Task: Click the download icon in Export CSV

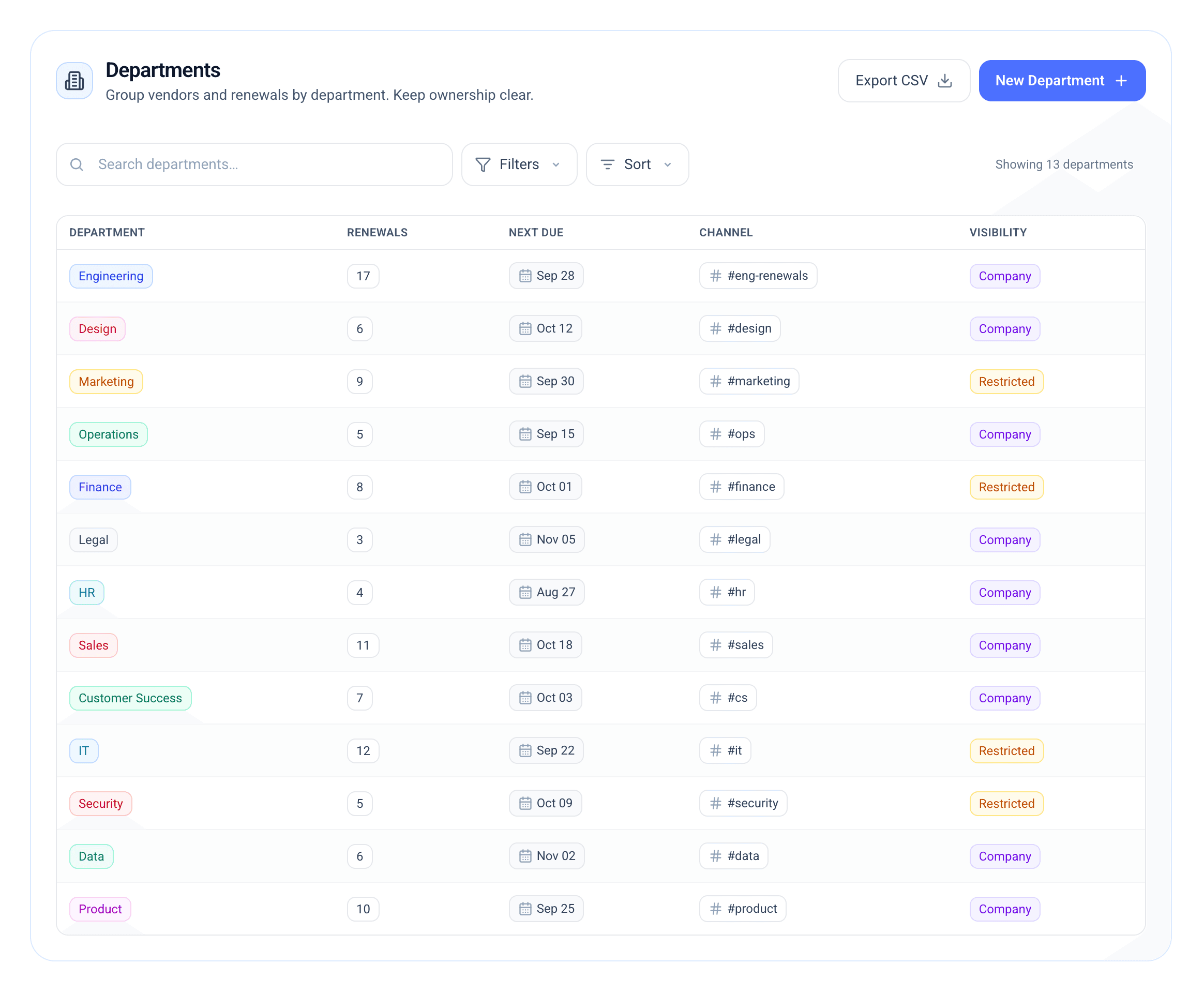Action: (945, 81)
